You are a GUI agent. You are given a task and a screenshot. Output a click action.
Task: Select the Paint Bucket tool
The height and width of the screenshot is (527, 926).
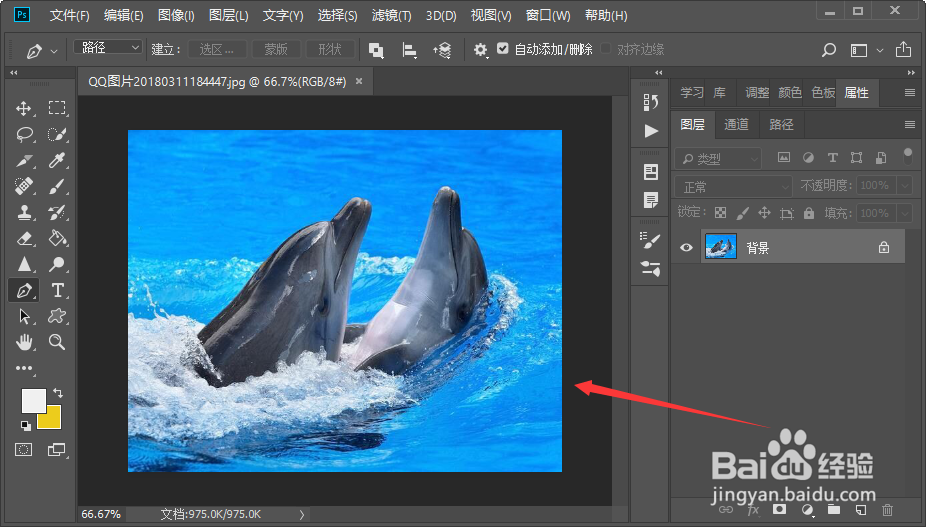point(57,238)
